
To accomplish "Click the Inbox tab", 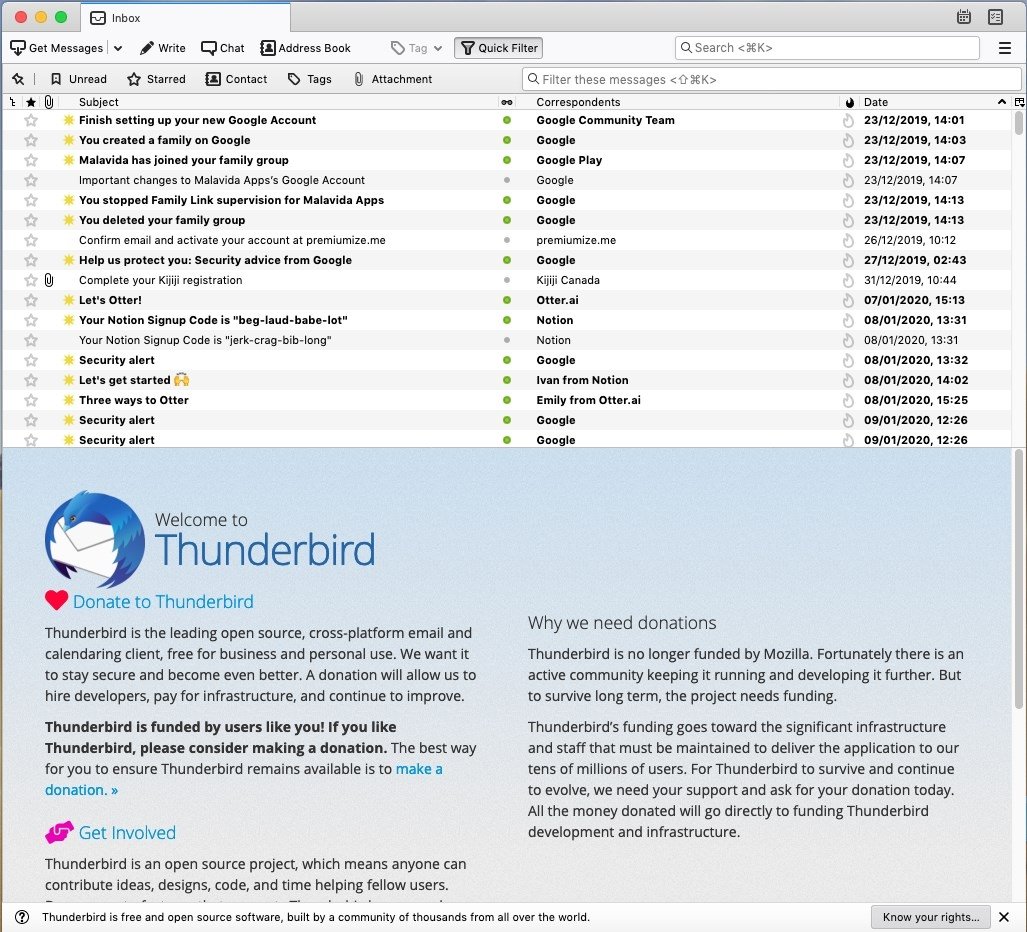I will [185, 18].
